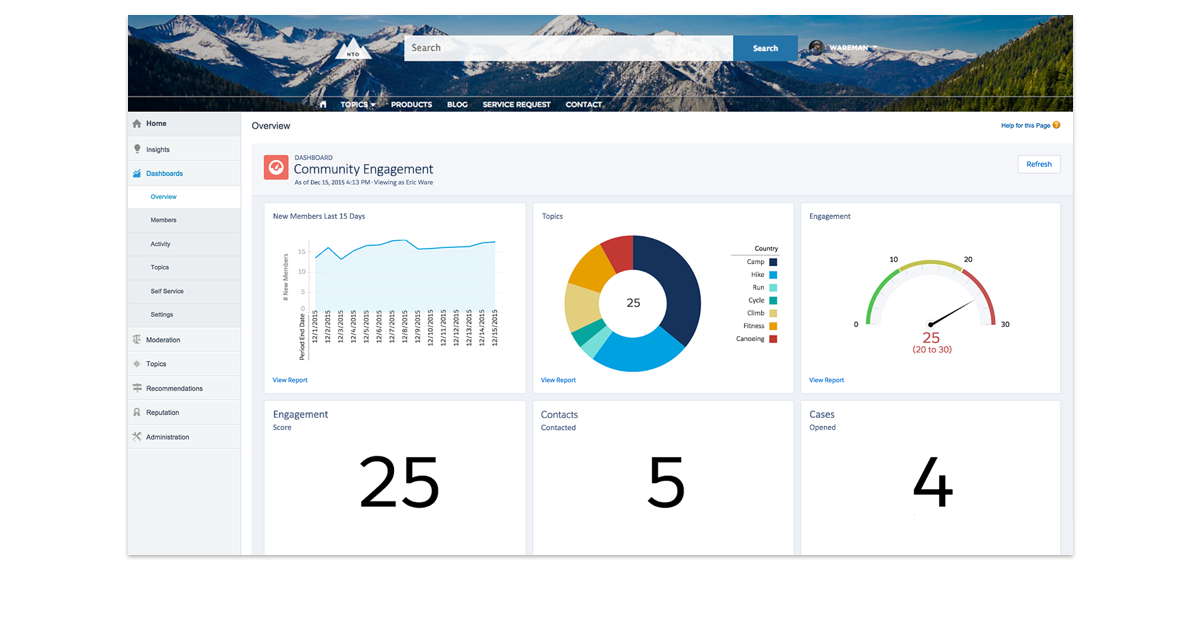
Task: Click the orange help question mark icon
Action: (x=1056, y=125)
